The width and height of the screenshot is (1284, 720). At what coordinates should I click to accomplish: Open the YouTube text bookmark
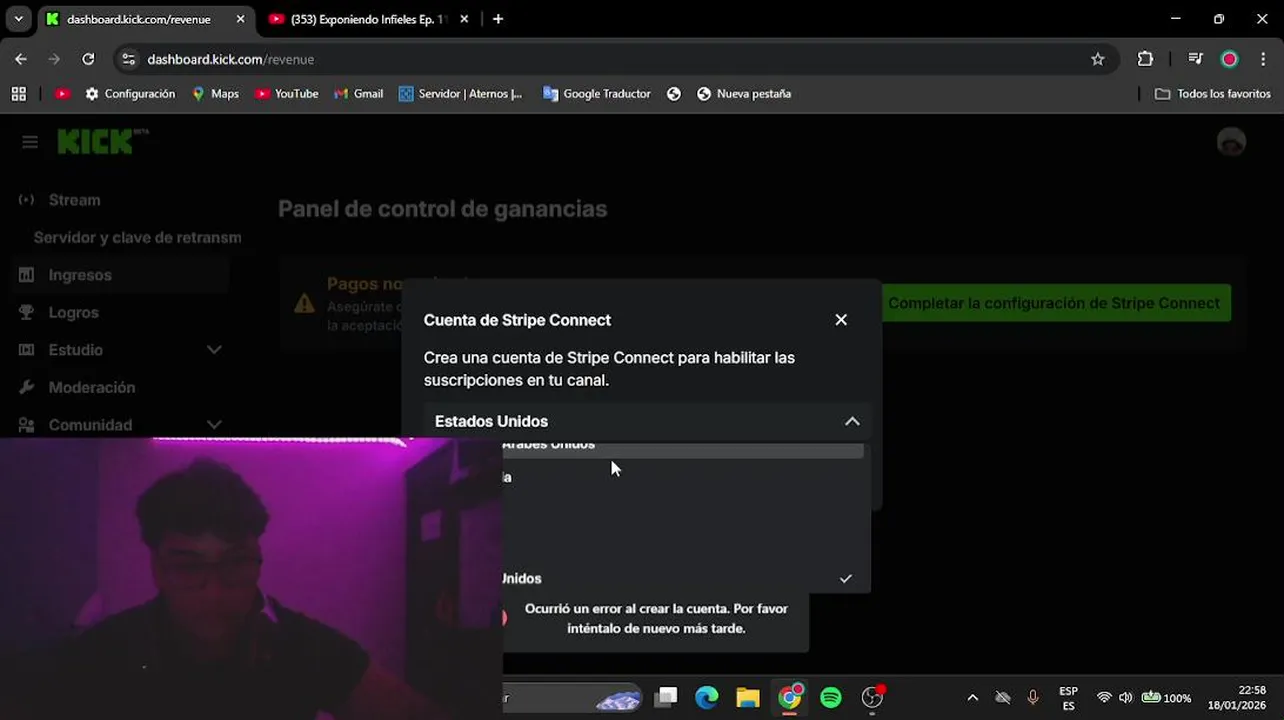point(286,93)
